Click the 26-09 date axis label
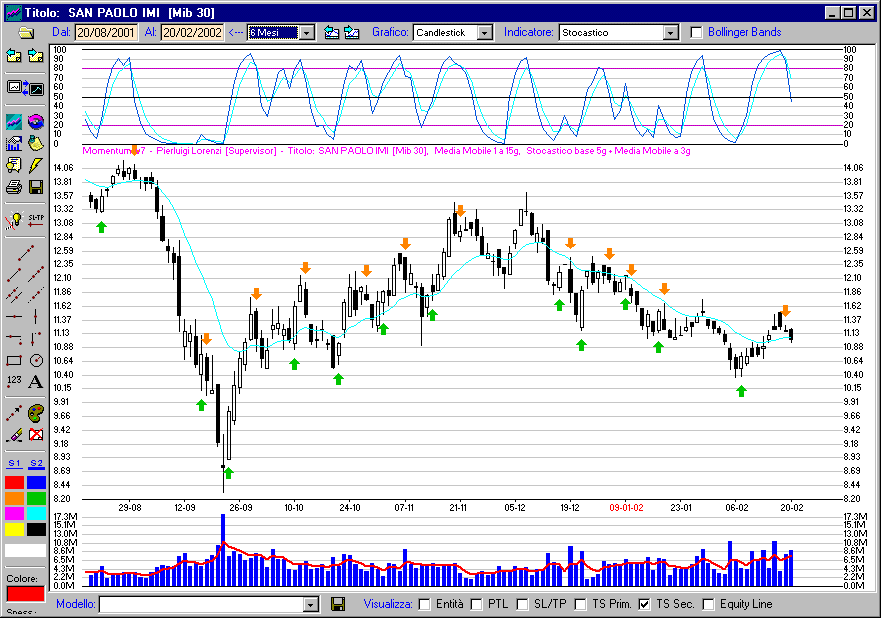The height and width of the screenshot is (618, 881). 240,507
